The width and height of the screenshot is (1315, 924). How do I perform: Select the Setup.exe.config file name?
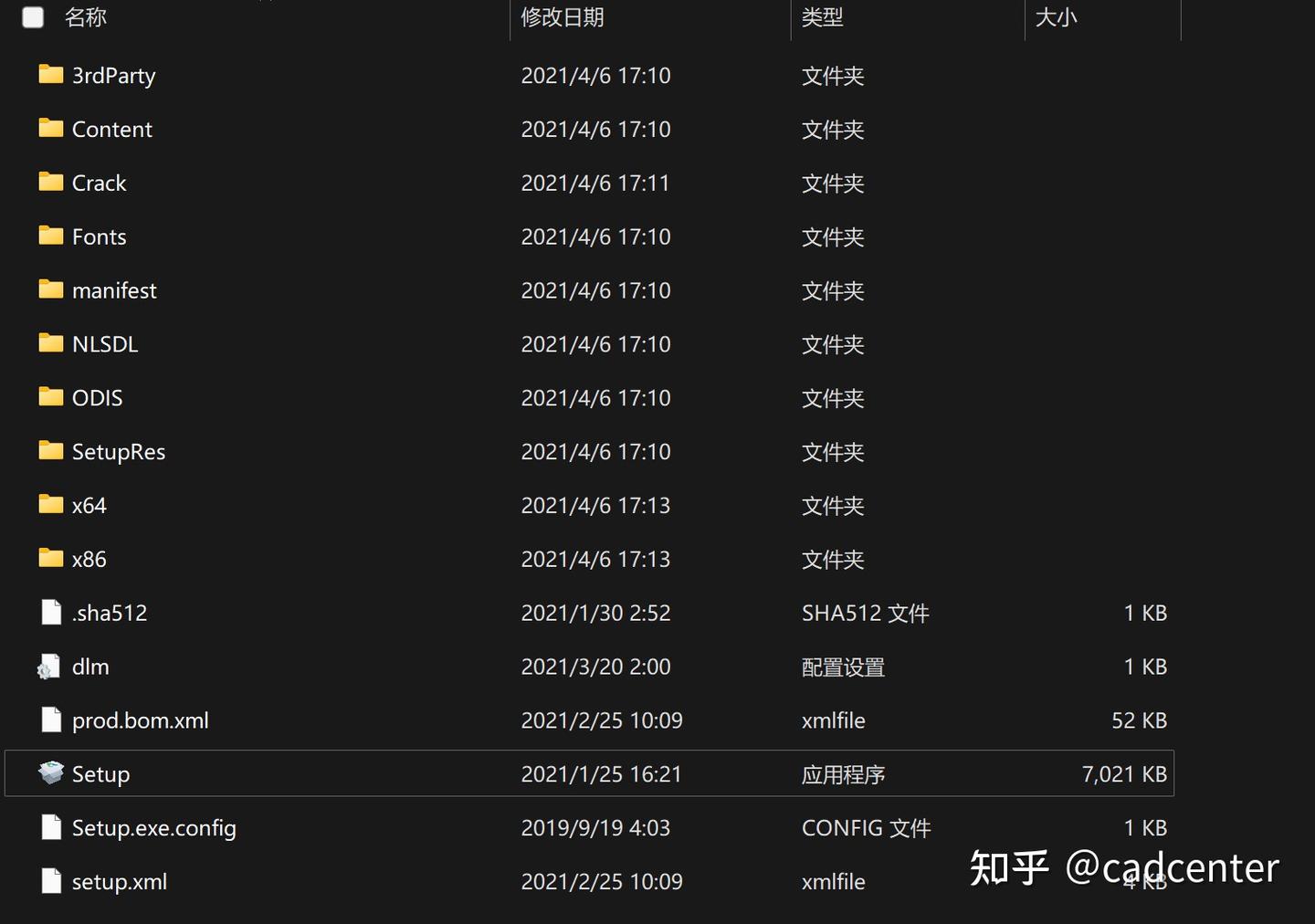pyautogui.click(x=154, y=828)
